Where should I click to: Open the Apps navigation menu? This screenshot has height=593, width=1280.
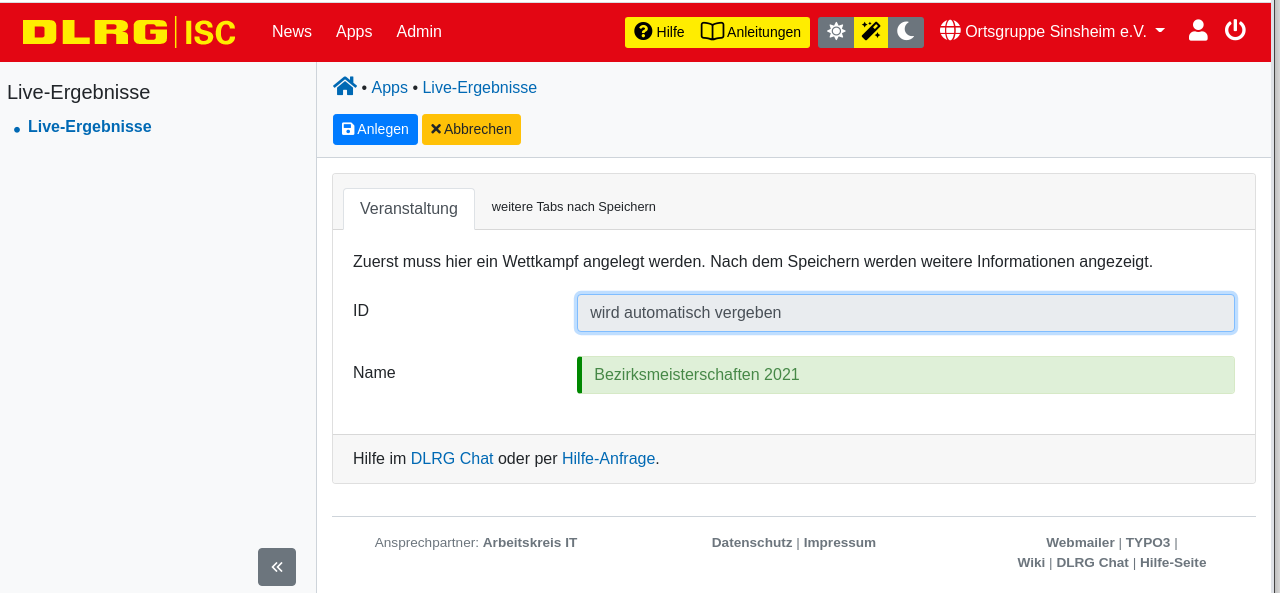tap(354, 31)
